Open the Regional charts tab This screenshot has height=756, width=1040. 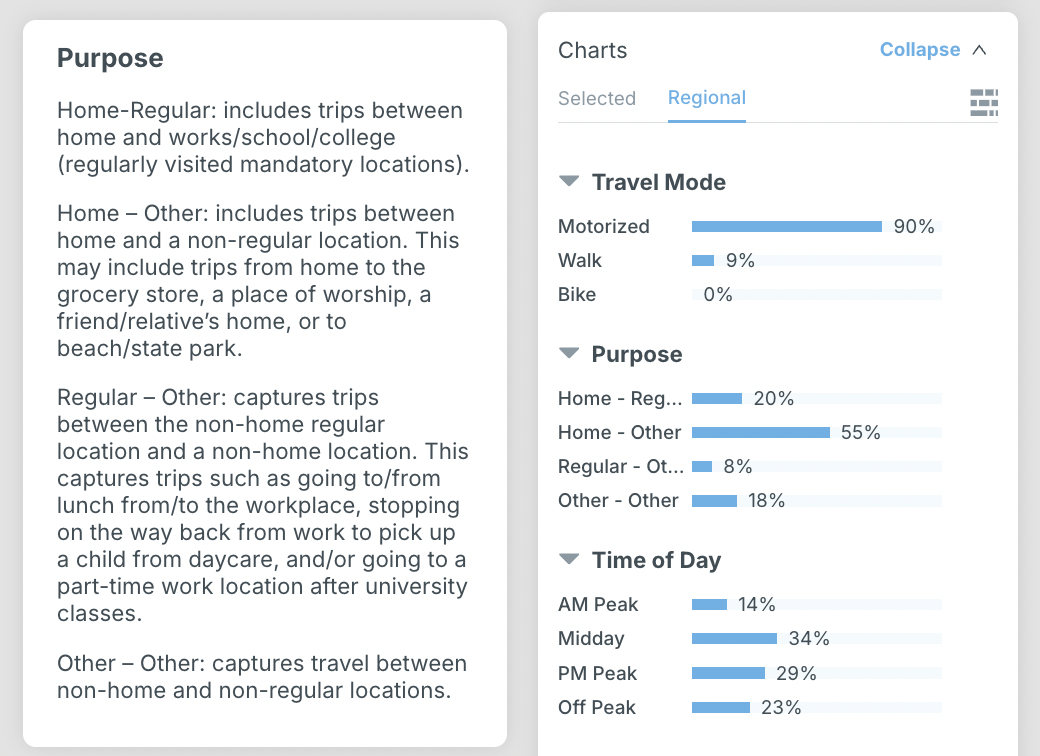pos(707,98)
